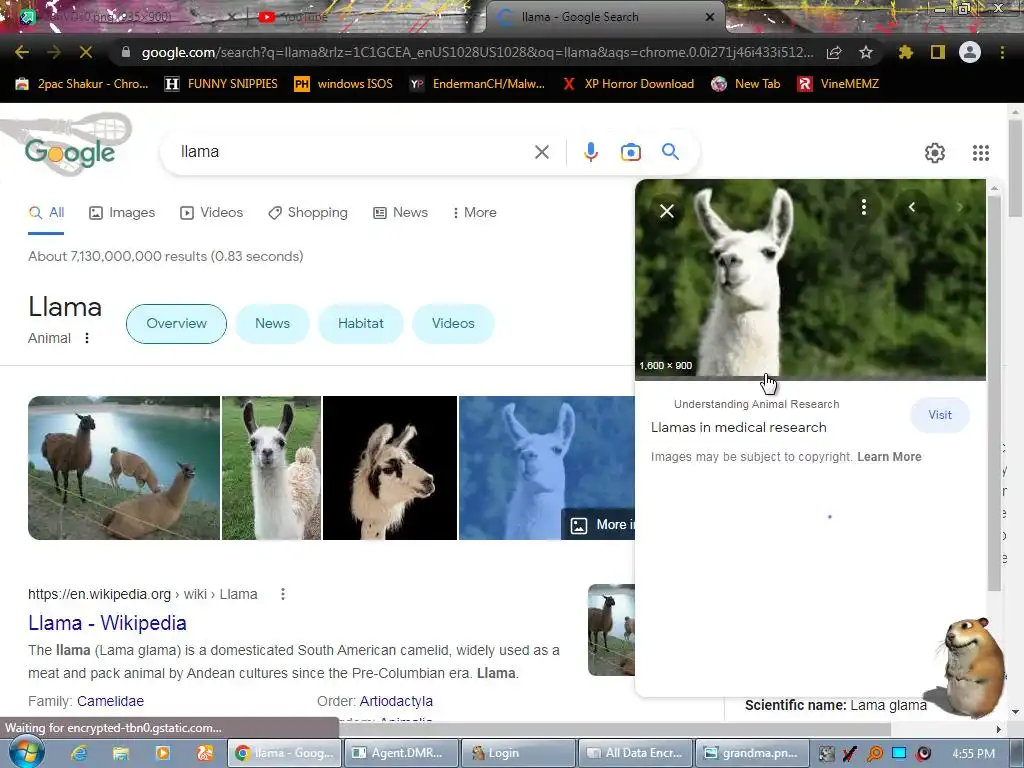The image size is (1024, 768).
Task: Open options next to Animal label
Action: click(87, 338)
